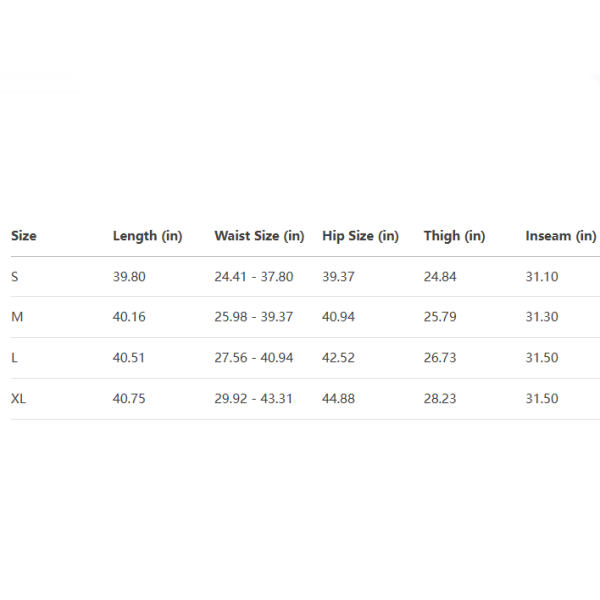This screenshot has height=600, width=600.
Task: Select the S size row label
Action: click(15, 277)
